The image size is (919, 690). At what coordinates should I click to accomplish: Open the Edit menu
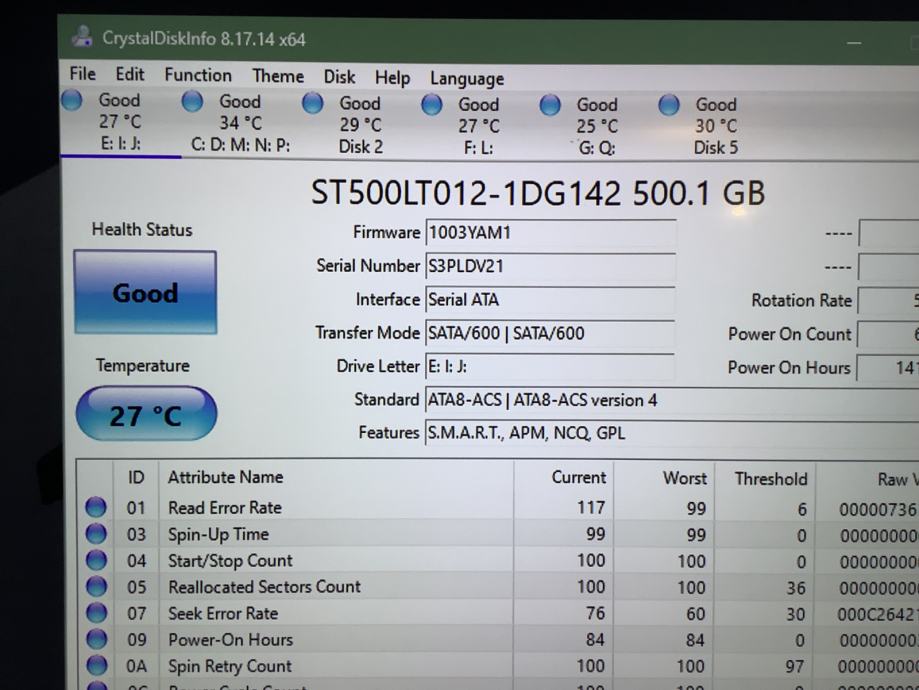click(130, 74)
